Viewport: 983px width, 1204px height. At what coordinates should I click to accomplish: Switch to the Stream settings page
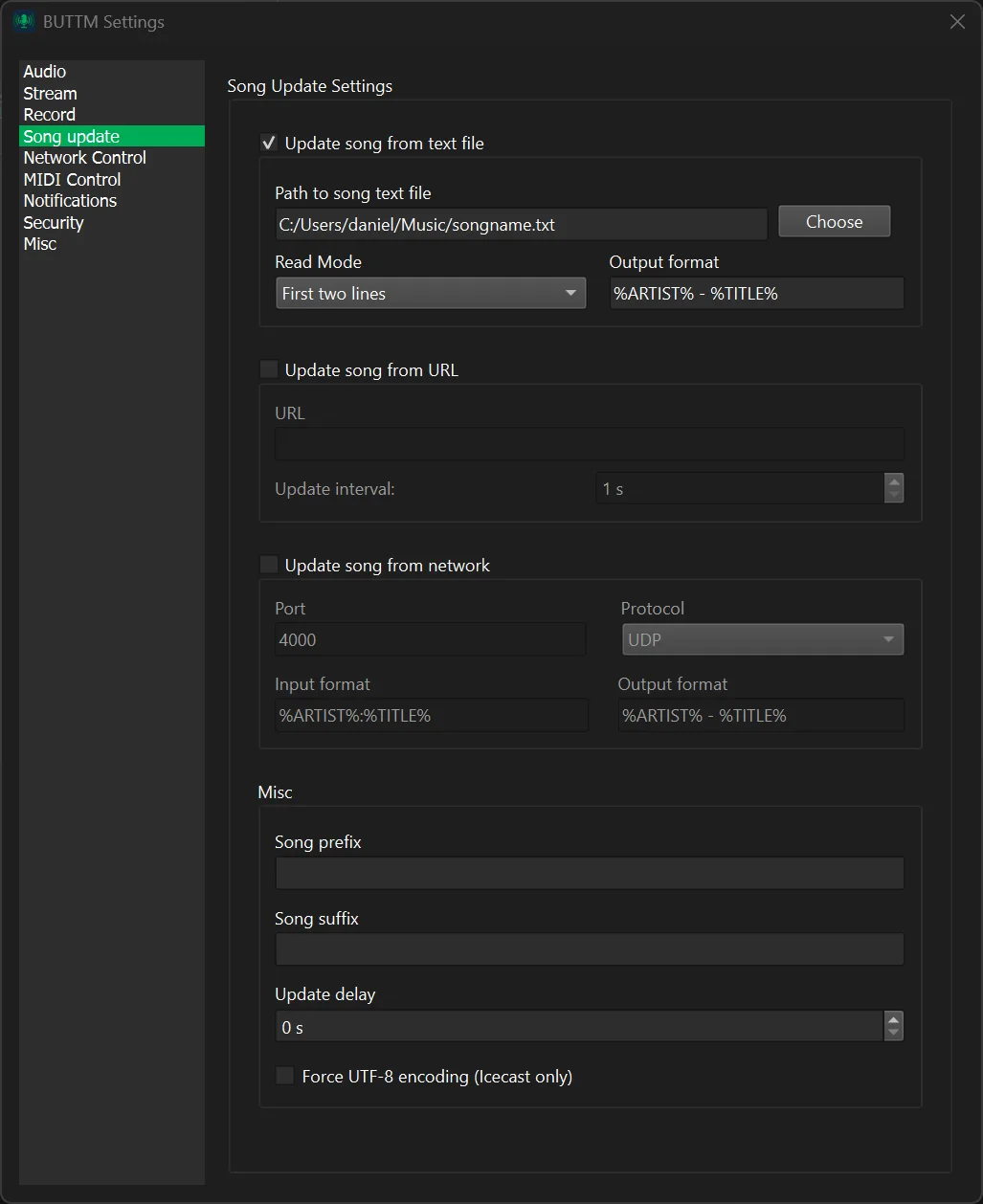[50, 93]
